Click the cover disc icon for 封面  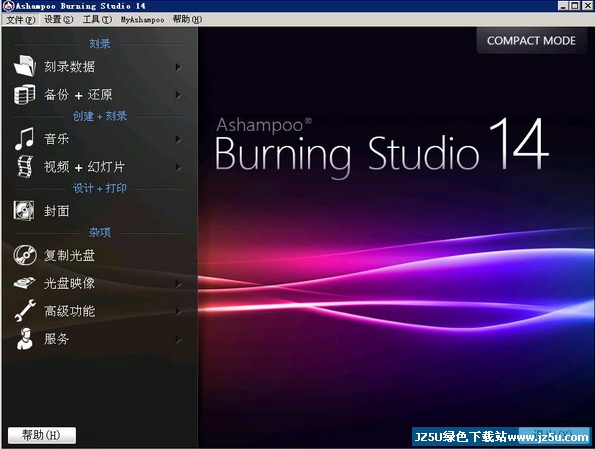coord(24,211)
